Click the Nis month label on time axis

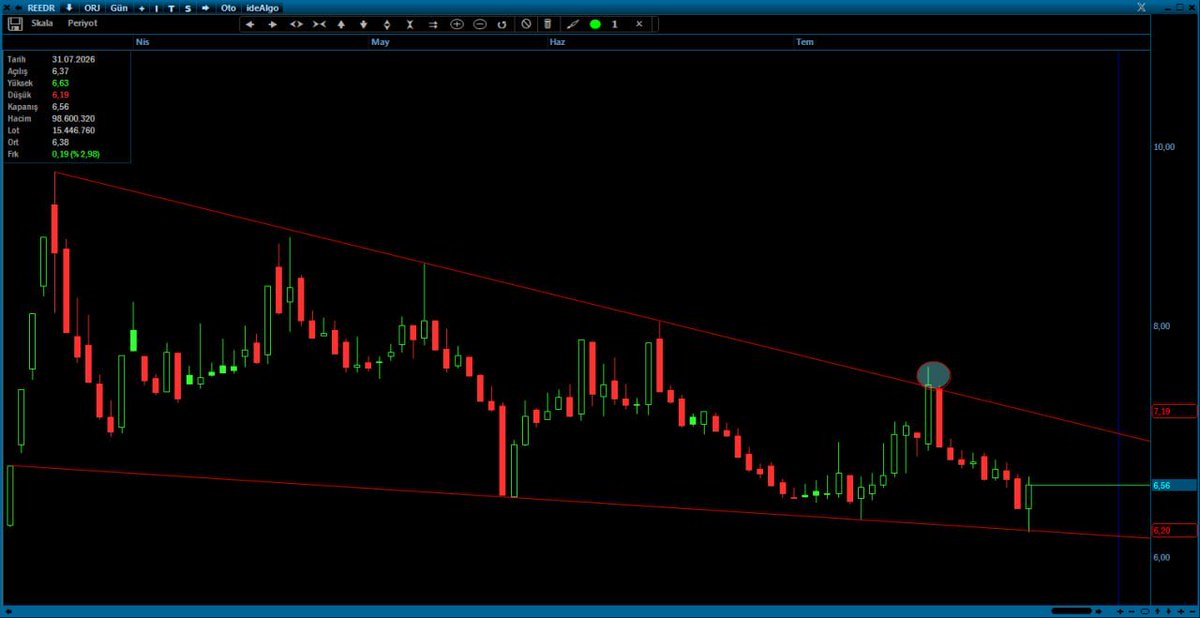142,42
